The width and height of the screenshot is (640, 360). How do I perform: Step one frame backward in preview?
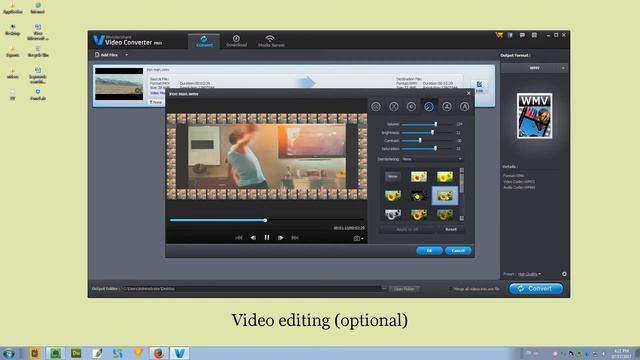253,238
